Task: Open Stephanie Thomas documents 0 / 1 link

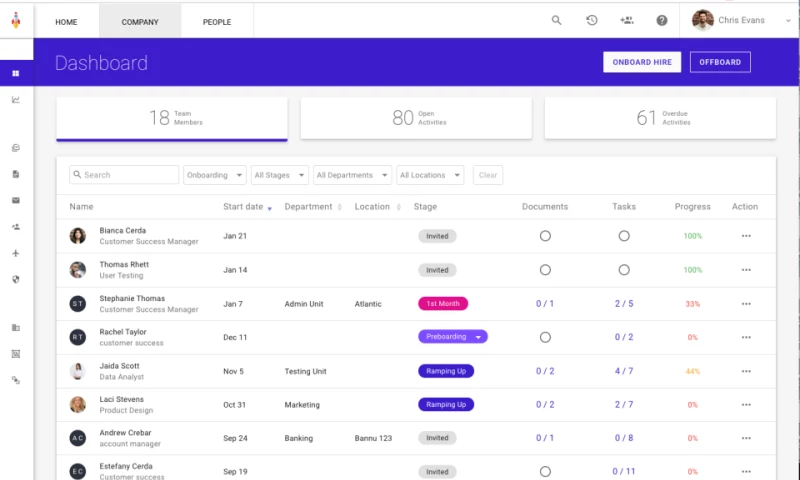Action: click(545, 304)
